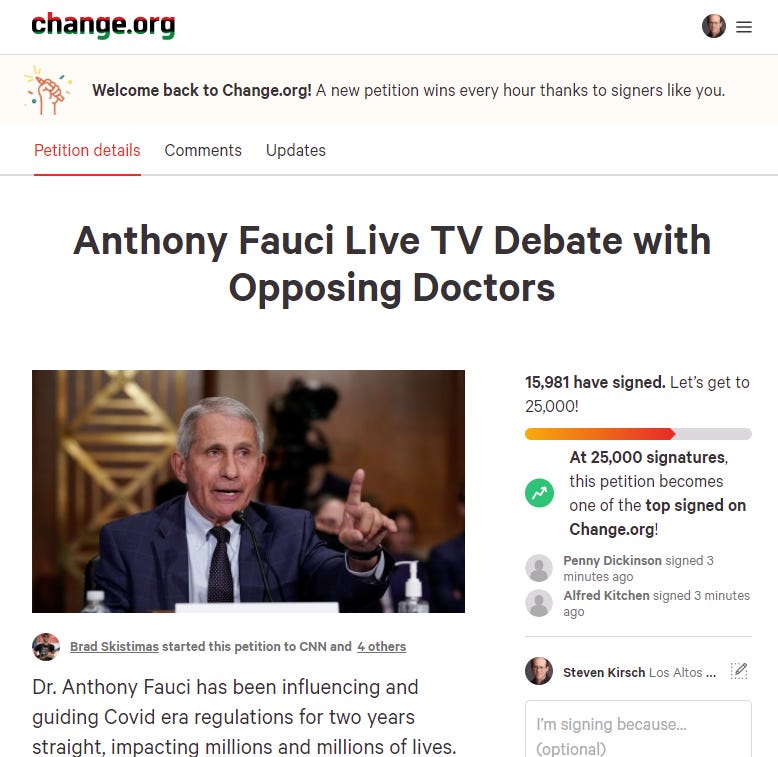Click Alfred Kitchen's signer avatar
The image size is (778, 757).
[x=539, y=603]
